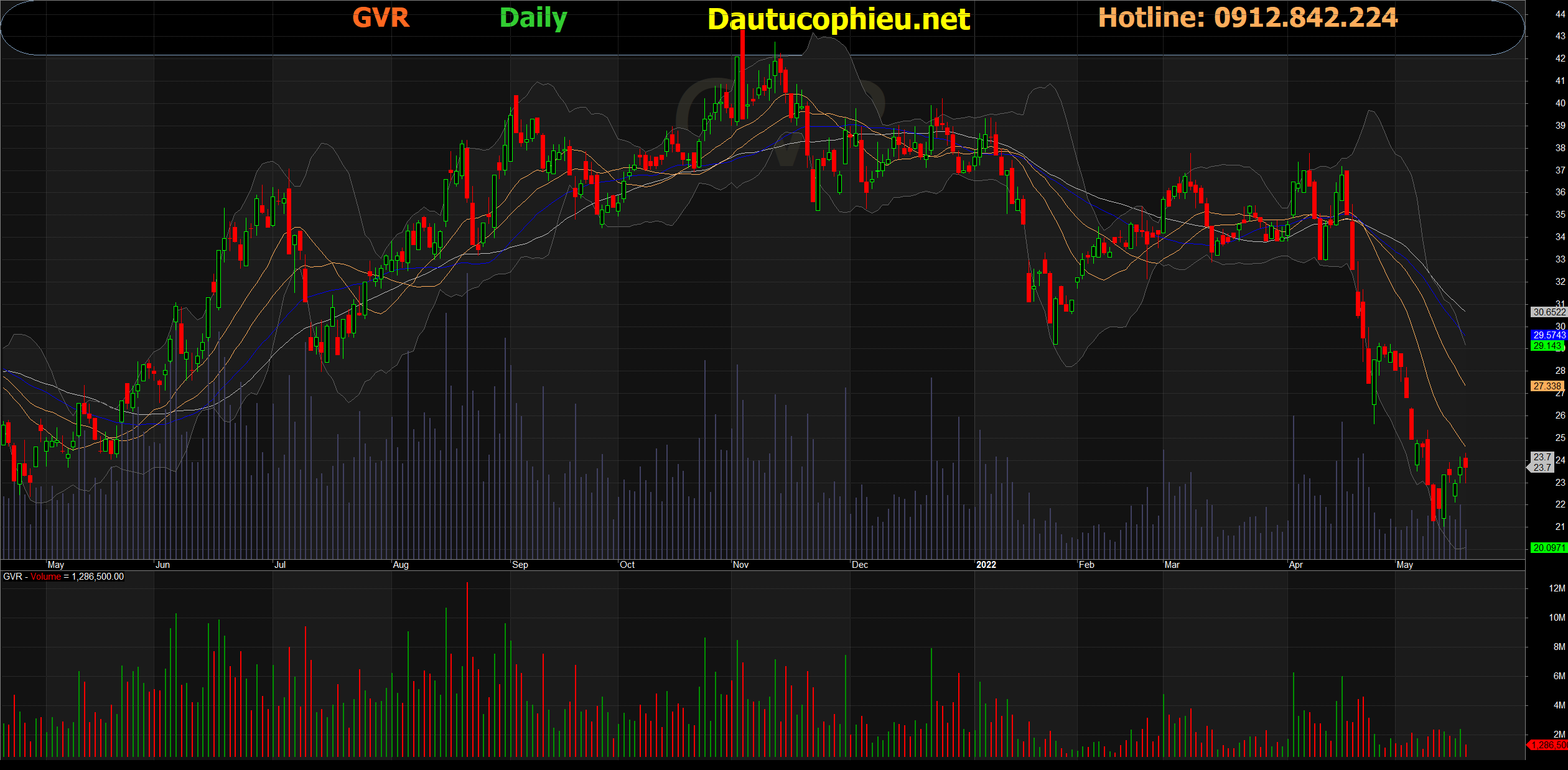Click the 40 level on the price axis
The image size is (1568, 770).
pyautogui.click(x=1560, y=103)
